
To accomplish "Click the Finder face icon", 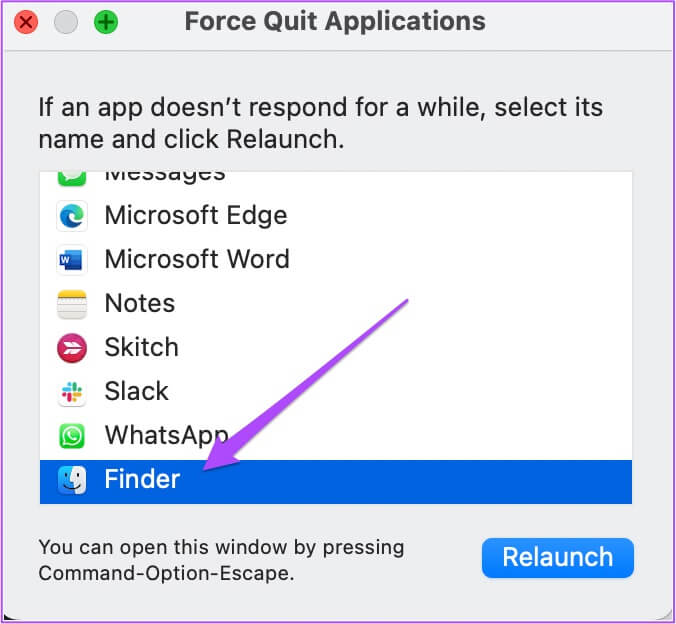I will click(x=73, y=480).
